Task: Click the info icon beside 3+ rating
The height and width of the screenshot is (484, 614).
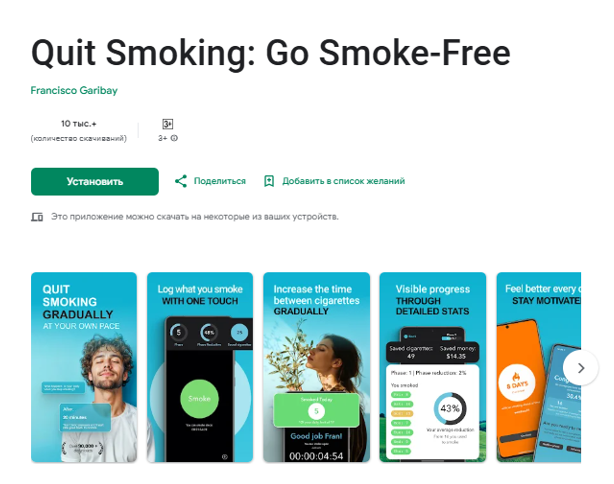Action: coord(174,138)
